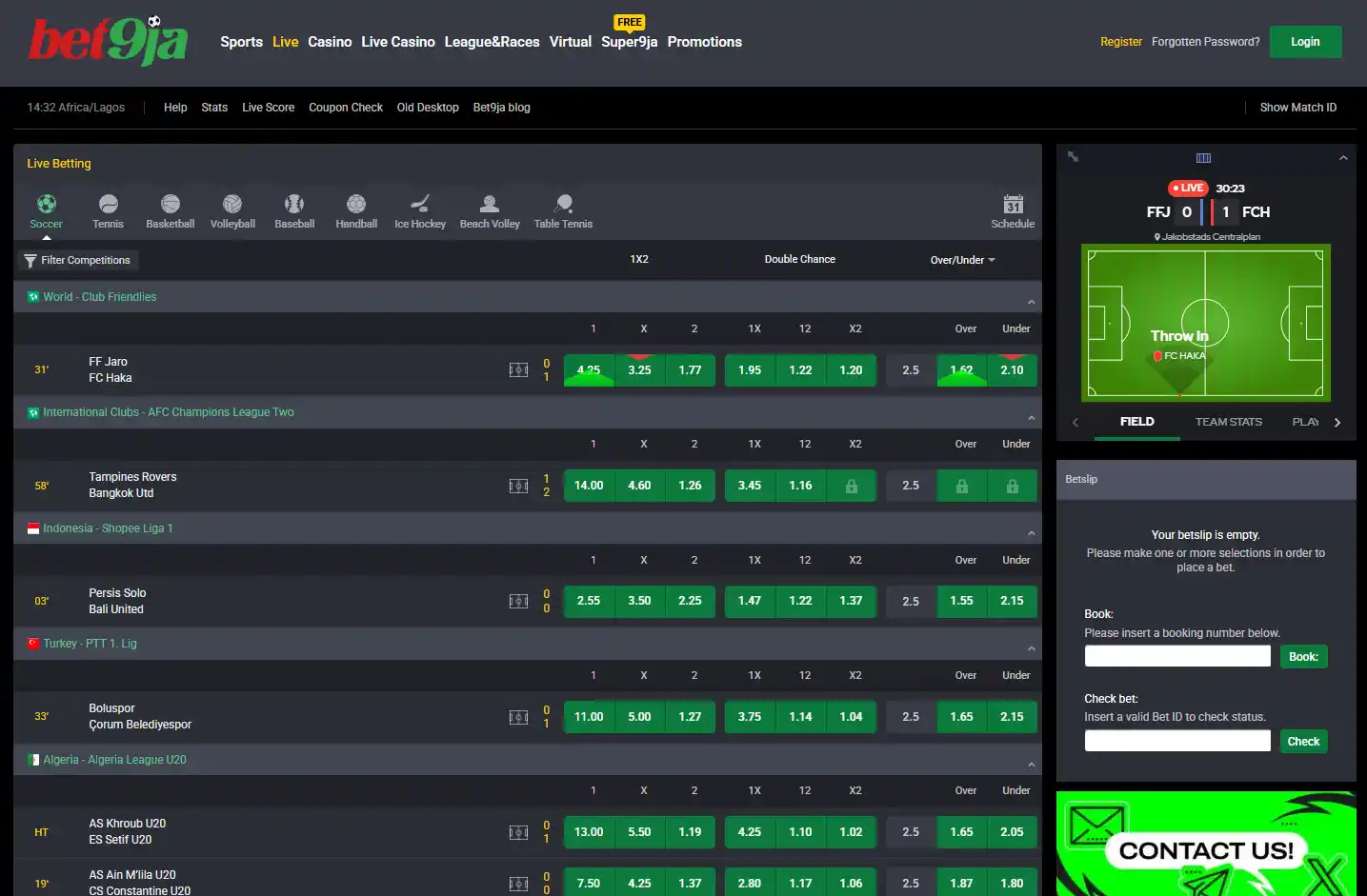1367x896 pixels.
Task: Toggle the 2.55 odds for Persis Solo
Action: point(589,601)
